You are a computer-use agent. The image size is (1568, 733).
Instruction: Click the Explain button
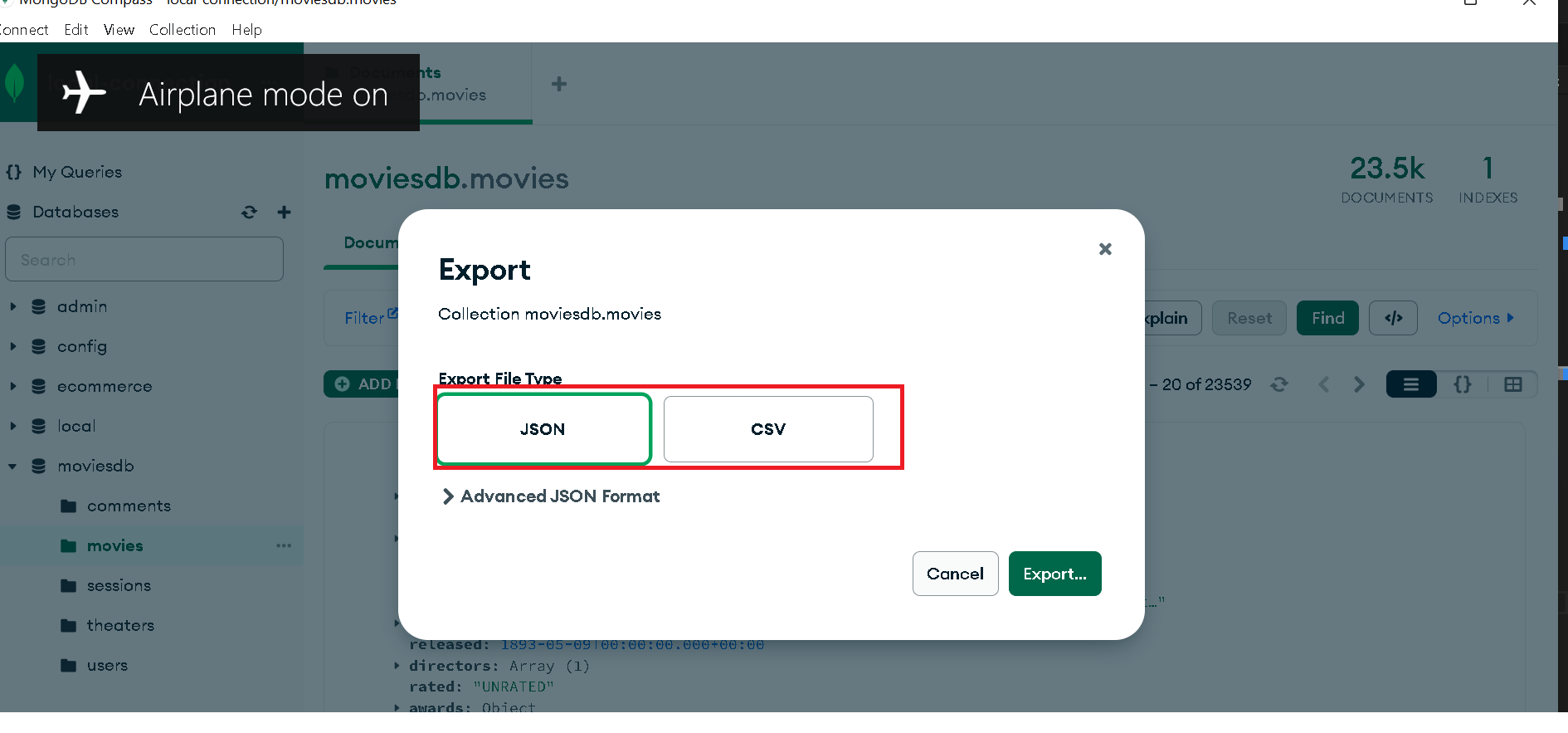[x=1171, y=318]
